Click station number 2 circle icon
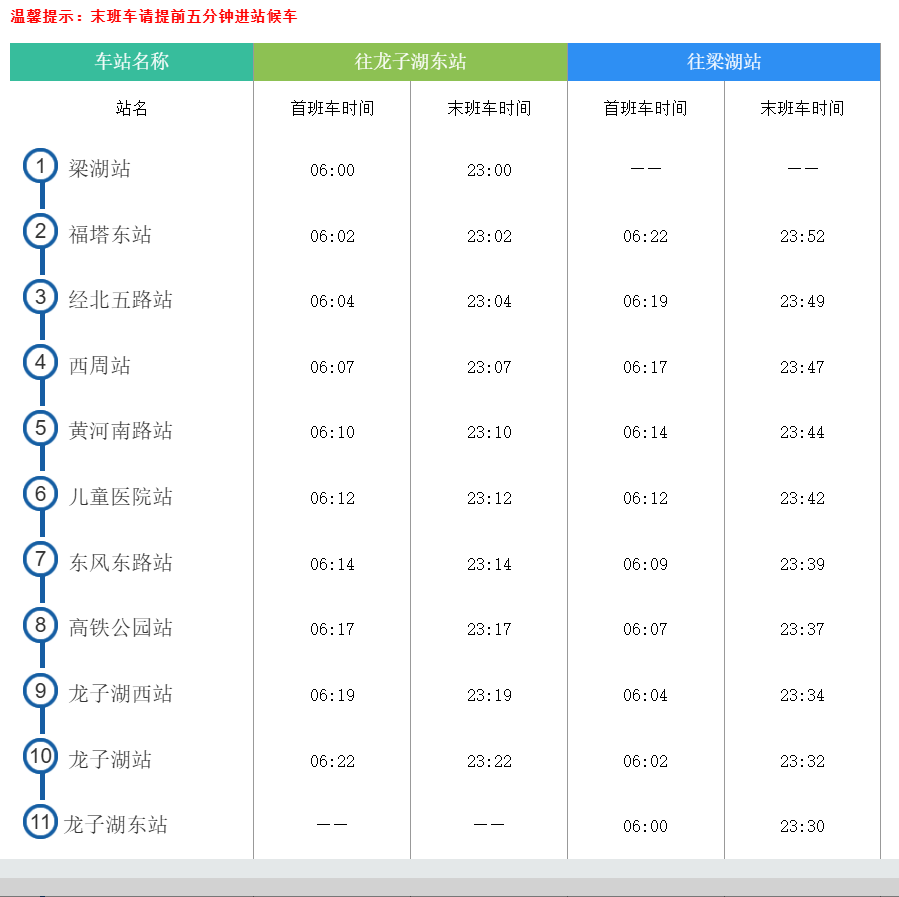The image size is (899, 897). coord(40,232)
